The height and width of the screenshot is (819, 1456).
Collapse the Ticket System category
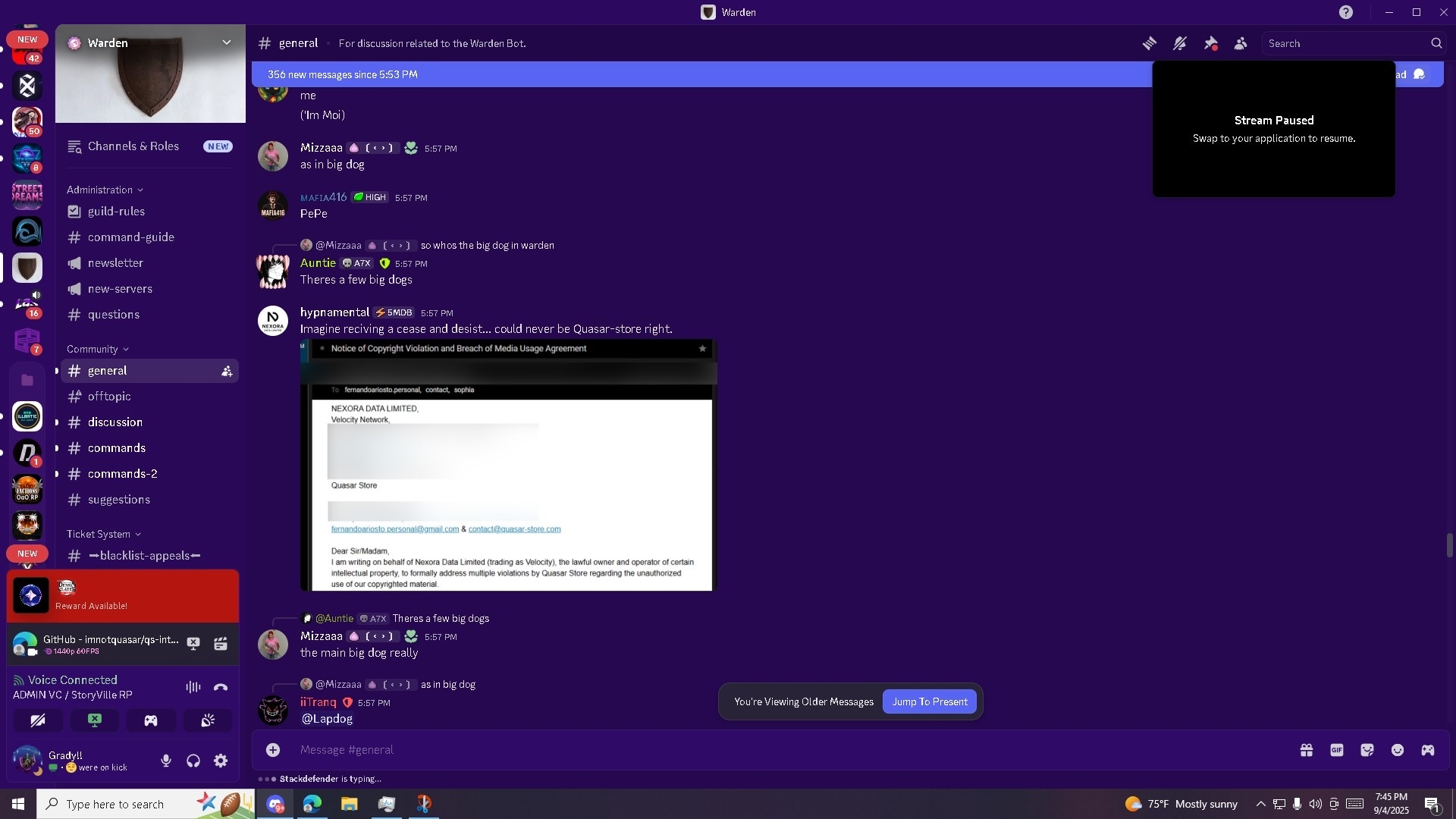click(103, 534)
